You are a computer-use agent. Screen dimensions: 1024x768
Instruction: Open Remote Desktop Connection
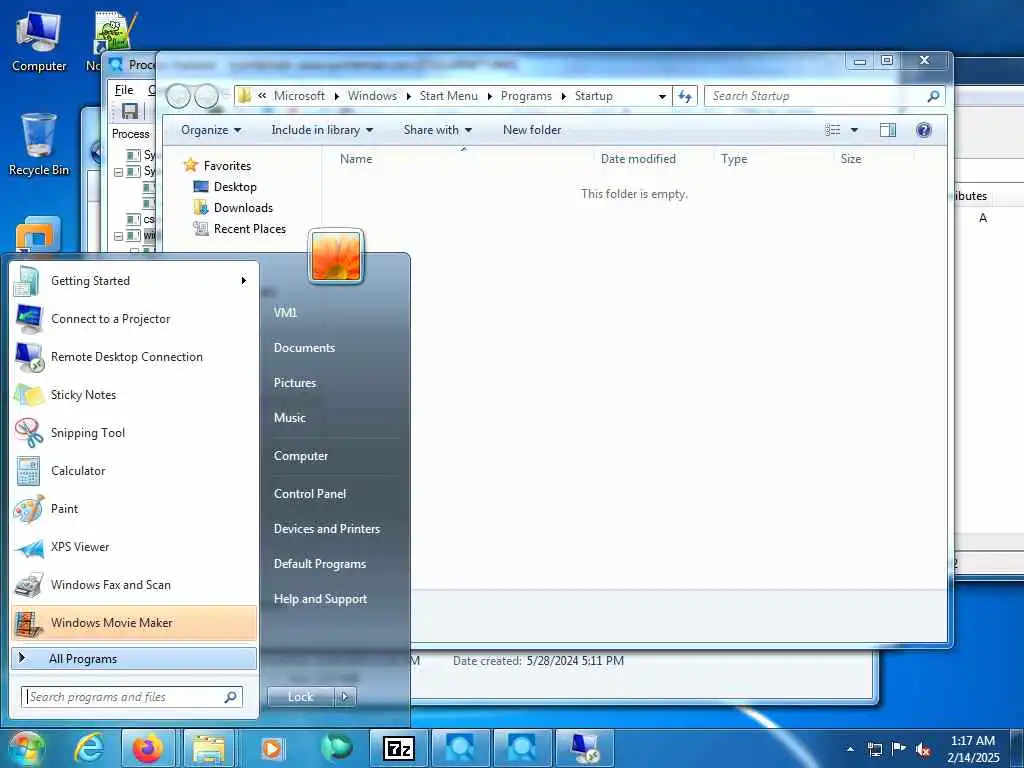coord(134,357)
